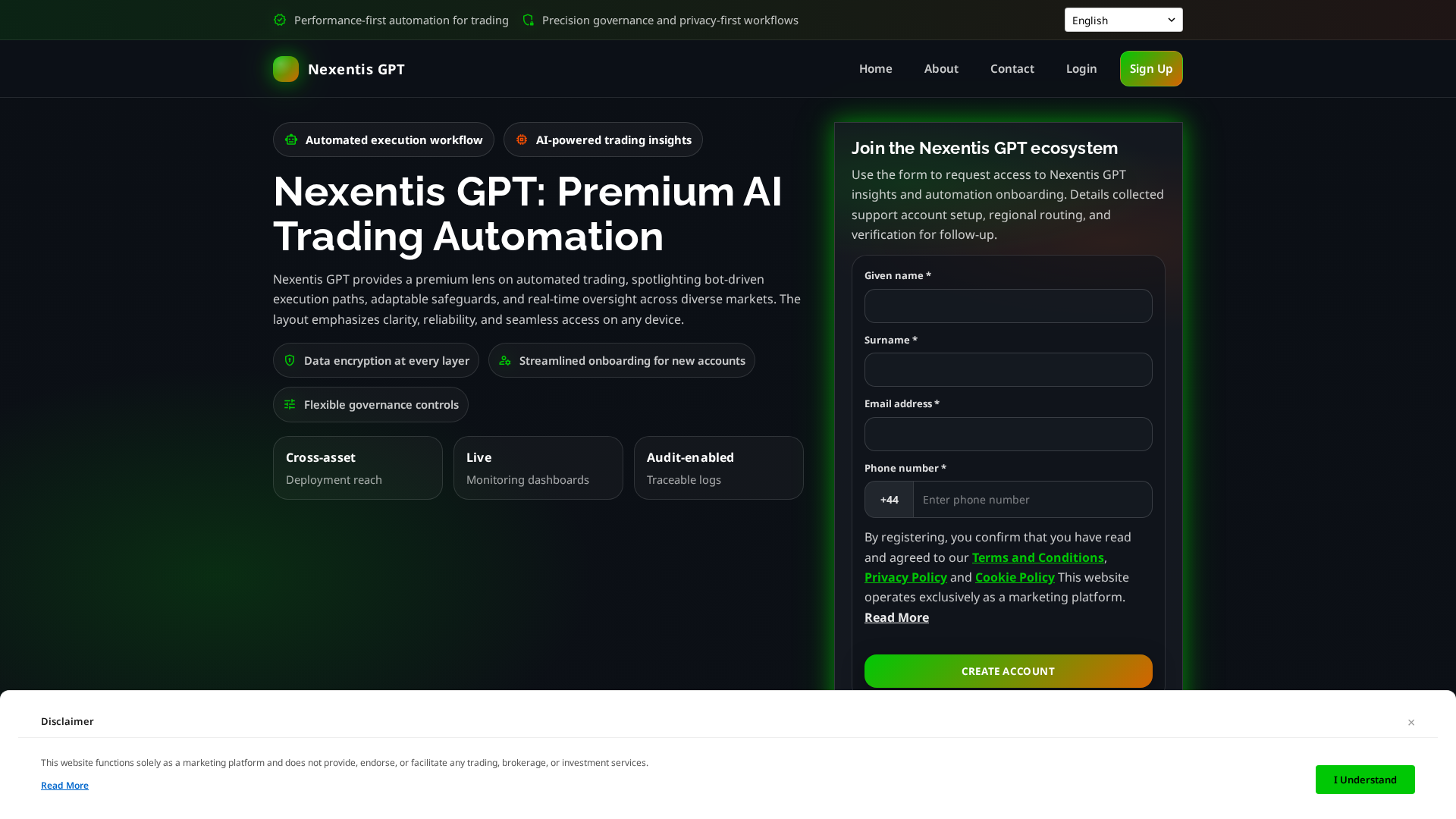Open the Terms and Conditions link
Screen dimensions: 1456x819
[x=1037, y=557]
